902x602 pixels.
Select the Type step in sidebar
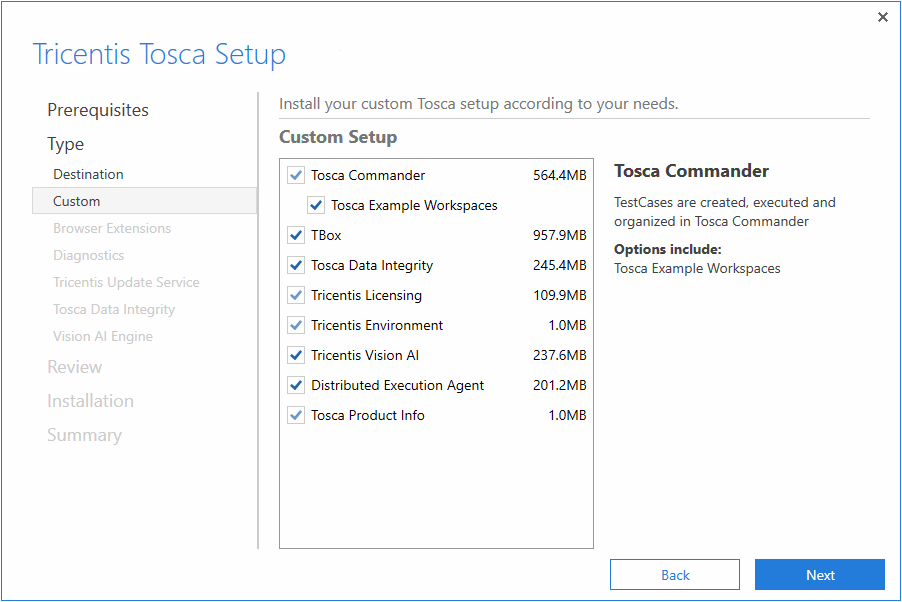(66, 144)
